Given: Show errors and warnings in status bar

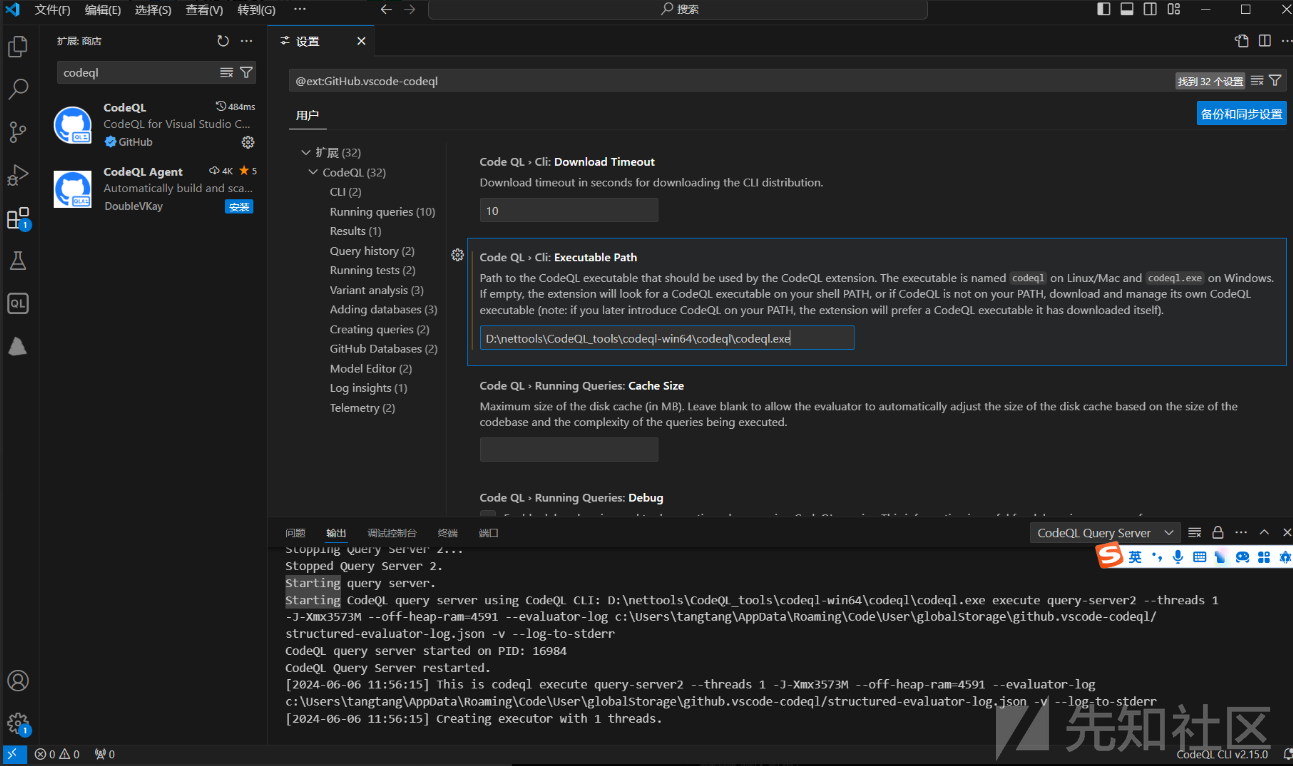Looking at the screenshot, I should [x=59, y=754].
